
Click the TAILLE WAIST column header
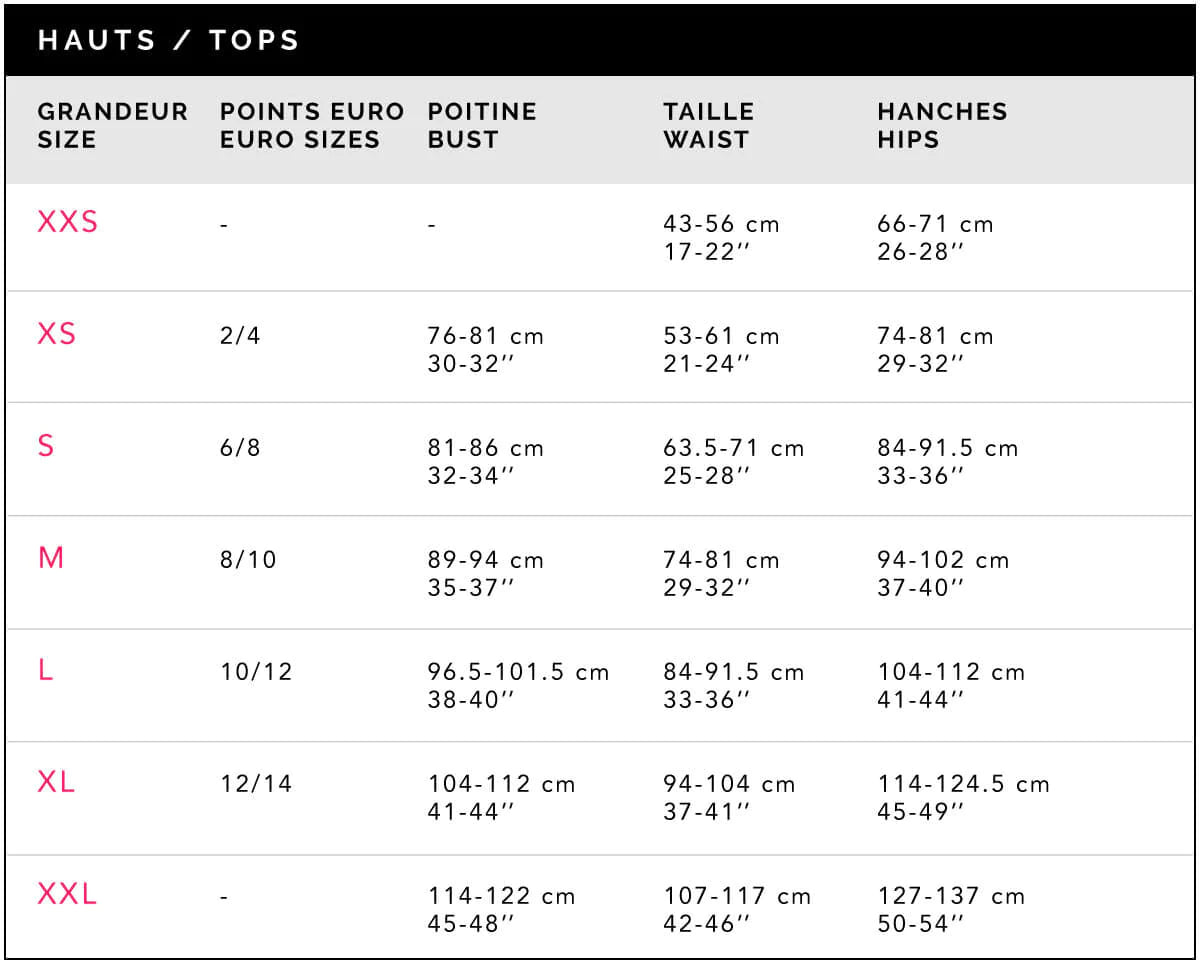pos(709,125)
